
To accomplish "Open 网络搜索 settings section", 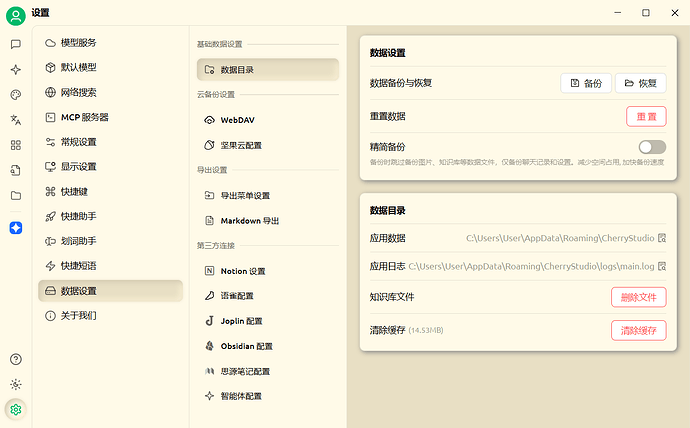I will coord(110,92).
